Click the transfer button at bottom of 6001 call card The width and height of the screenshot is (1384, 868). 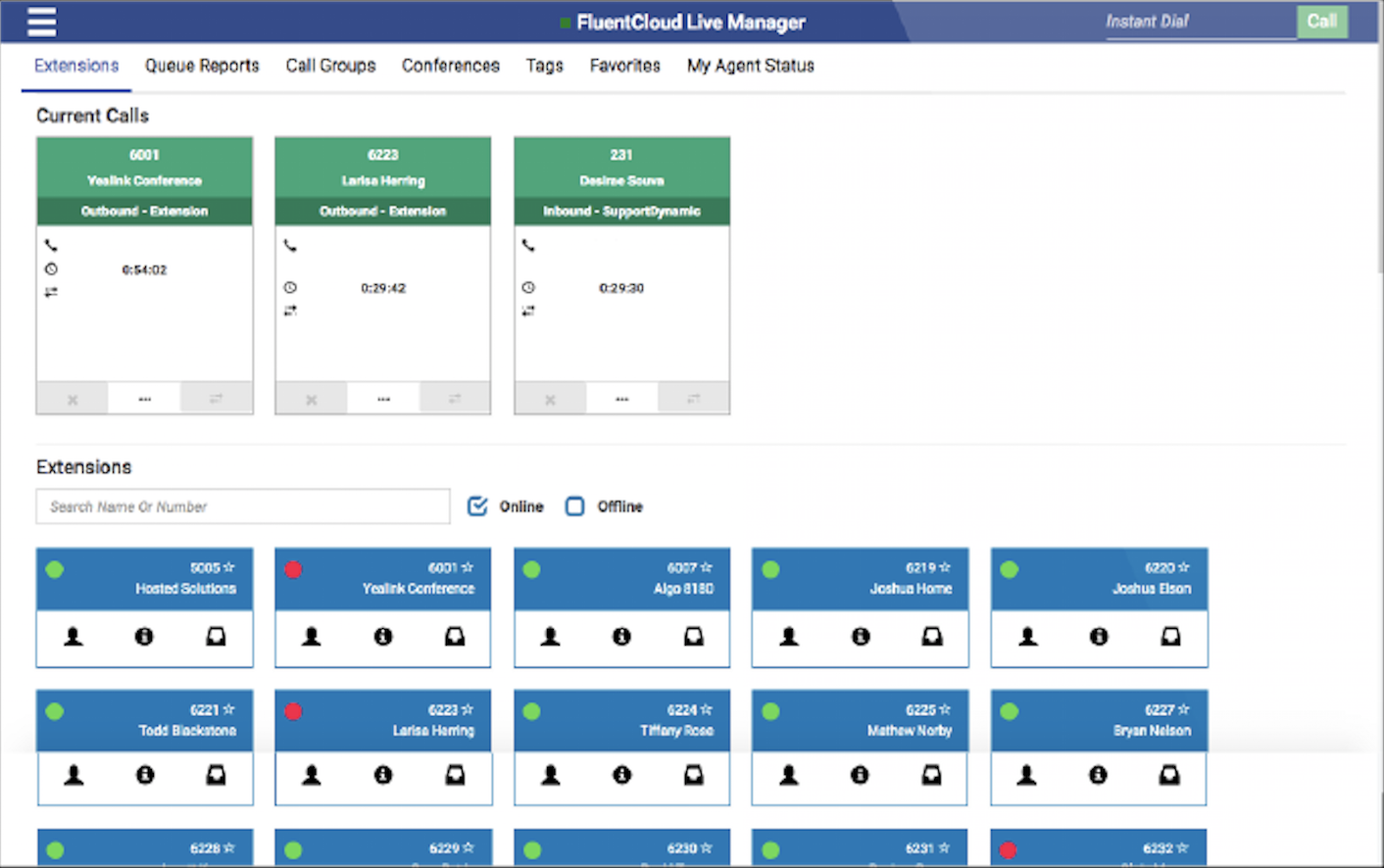click(217, 399)
